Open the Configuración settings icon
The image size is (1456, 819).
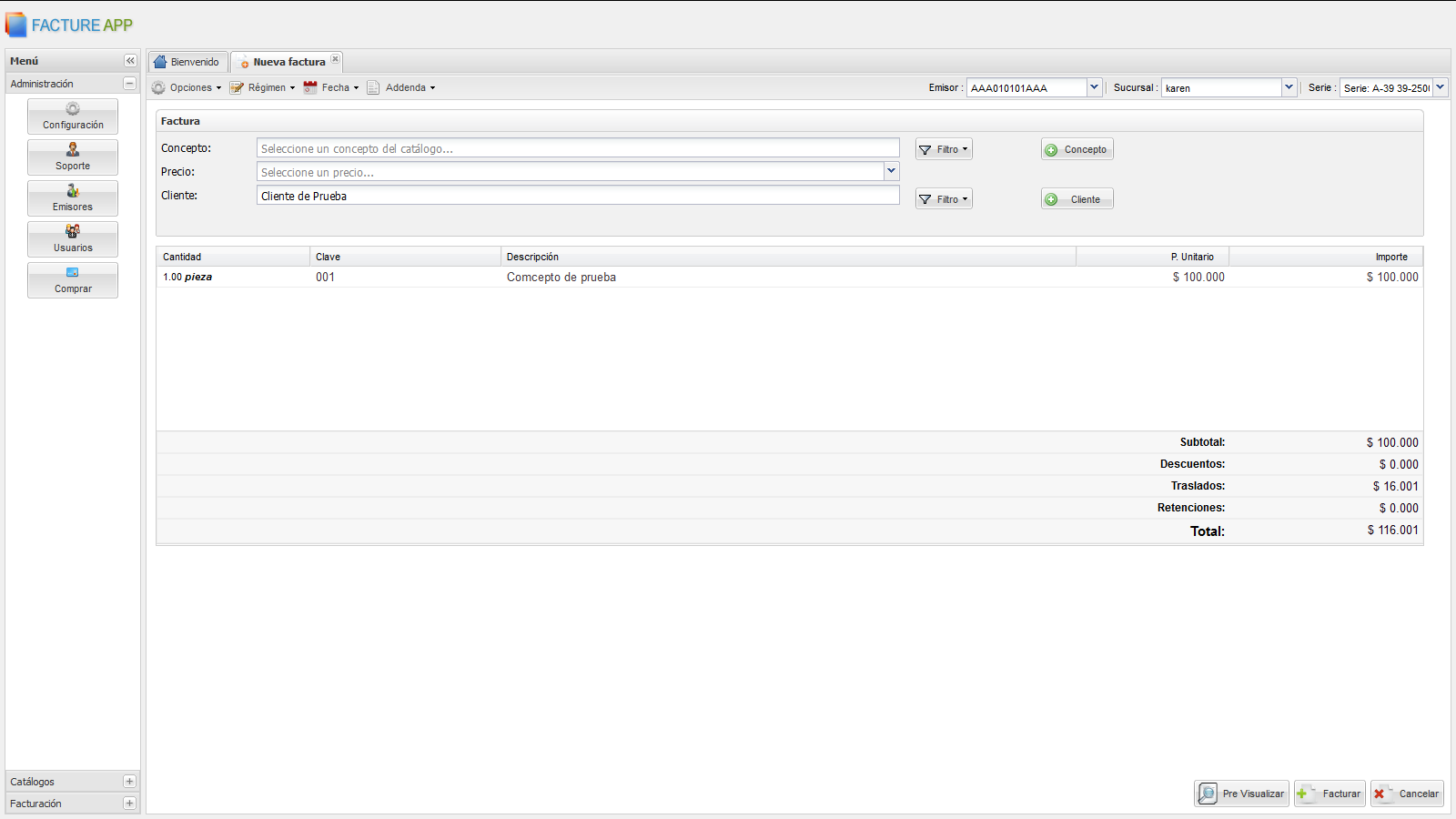click(73, 116)
